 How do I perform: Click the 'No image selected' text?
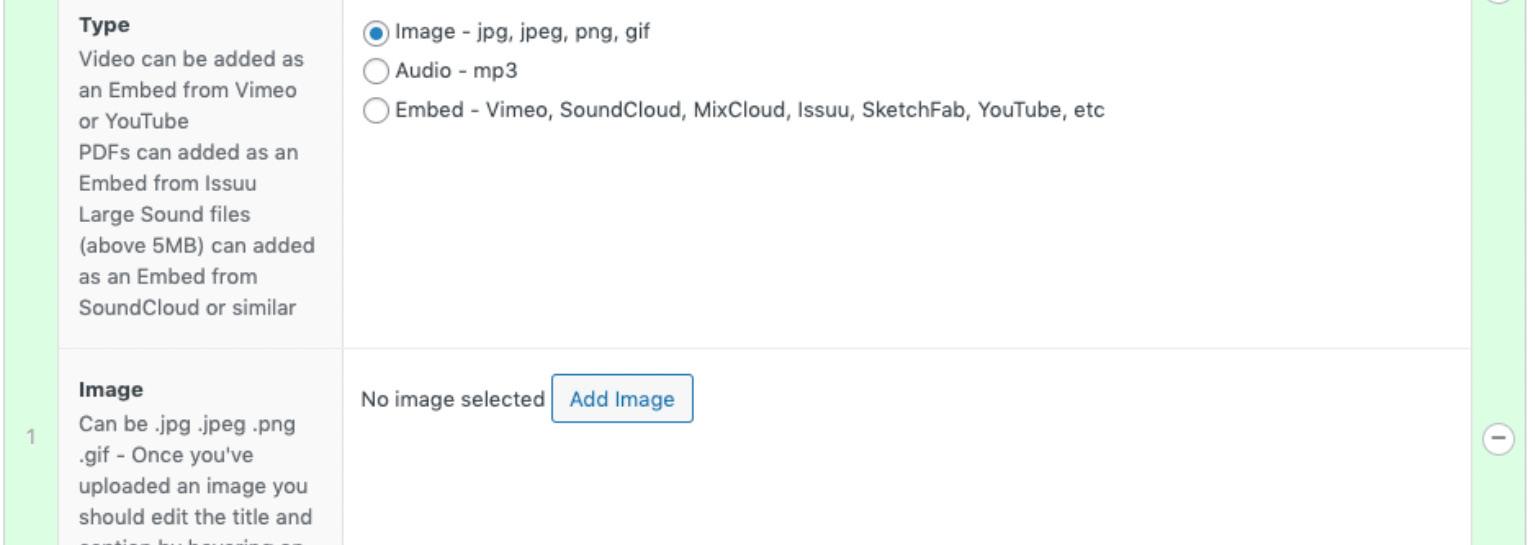tap(452, 399)
